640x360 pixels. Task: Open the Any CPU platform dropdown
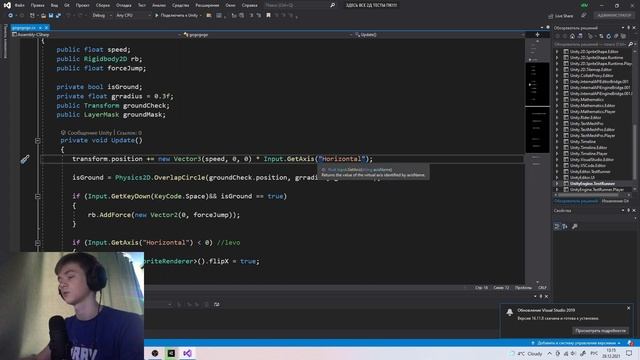coord(133,16)
